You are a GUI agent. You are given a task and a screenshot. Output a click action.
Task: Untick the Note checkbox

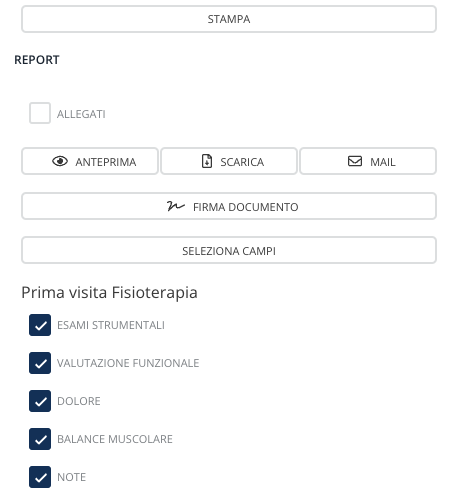click(40, 477)
